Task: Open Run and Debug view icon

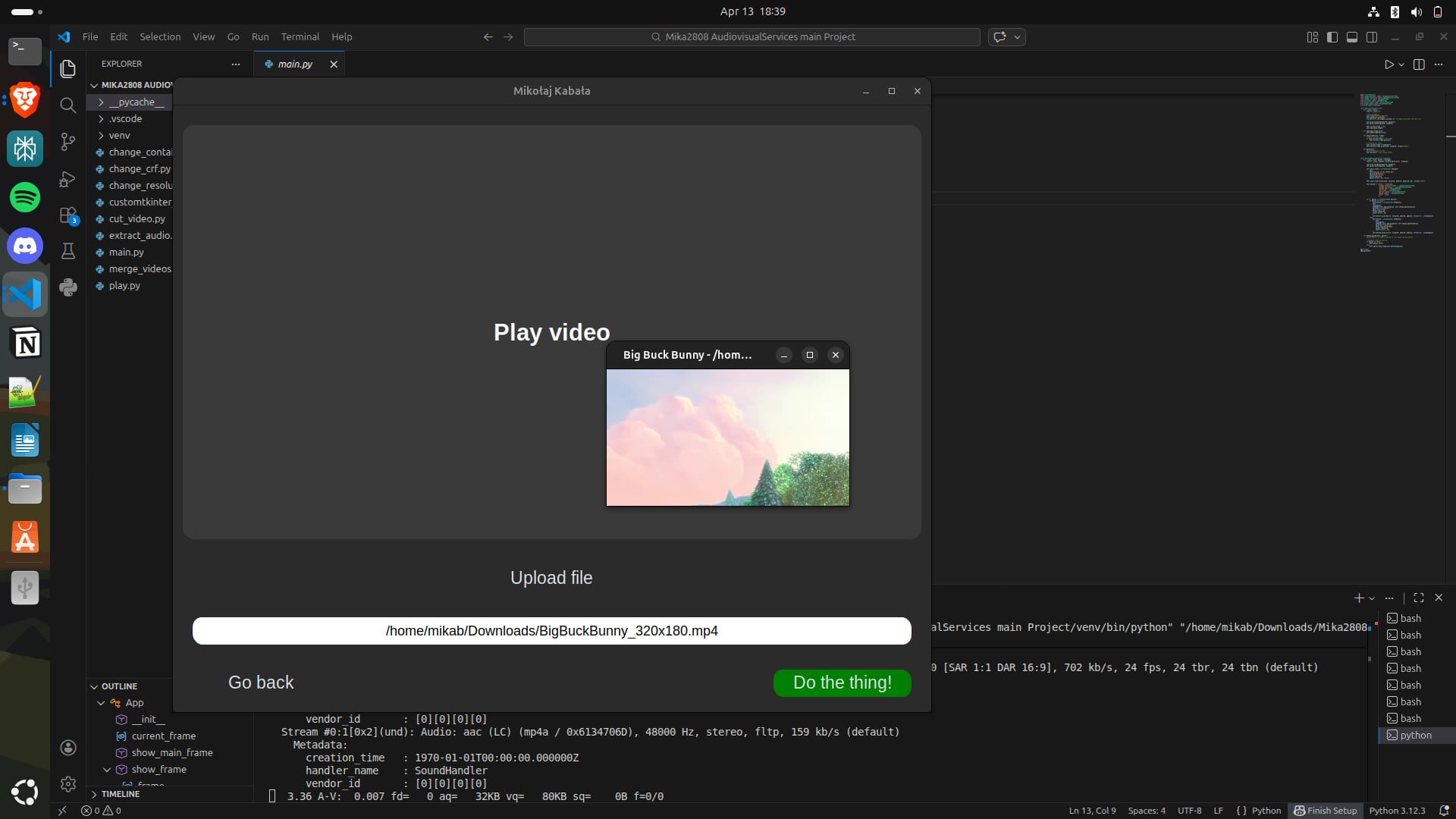Action: [68, 179]
